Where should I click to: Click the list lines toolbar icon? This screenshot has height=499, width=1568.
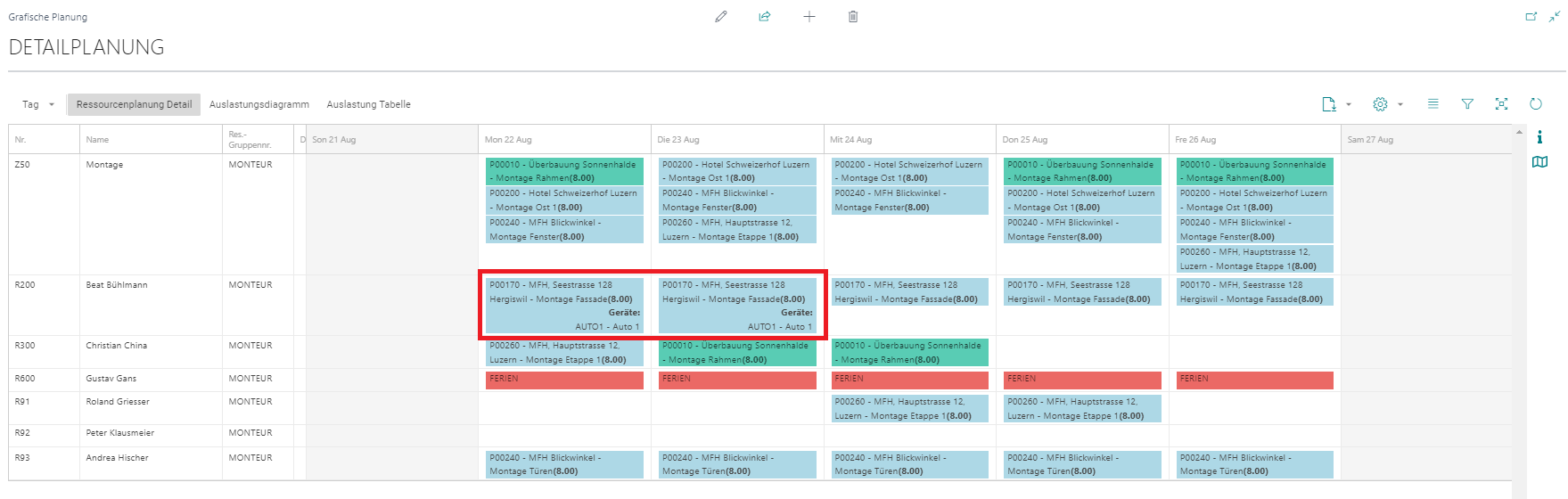pyautogui.click(x=1433, y=104)
